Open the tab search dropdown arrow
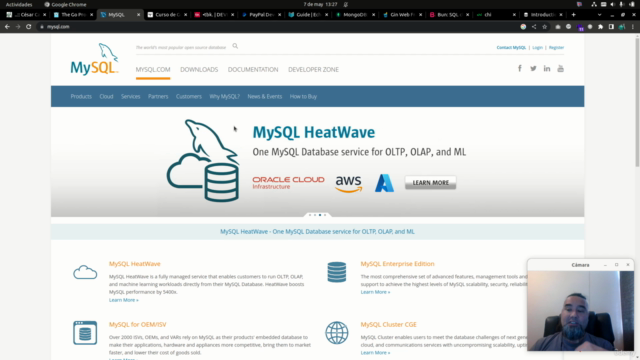The width and height of the screenshot is (640, 360). pos(599,15)
